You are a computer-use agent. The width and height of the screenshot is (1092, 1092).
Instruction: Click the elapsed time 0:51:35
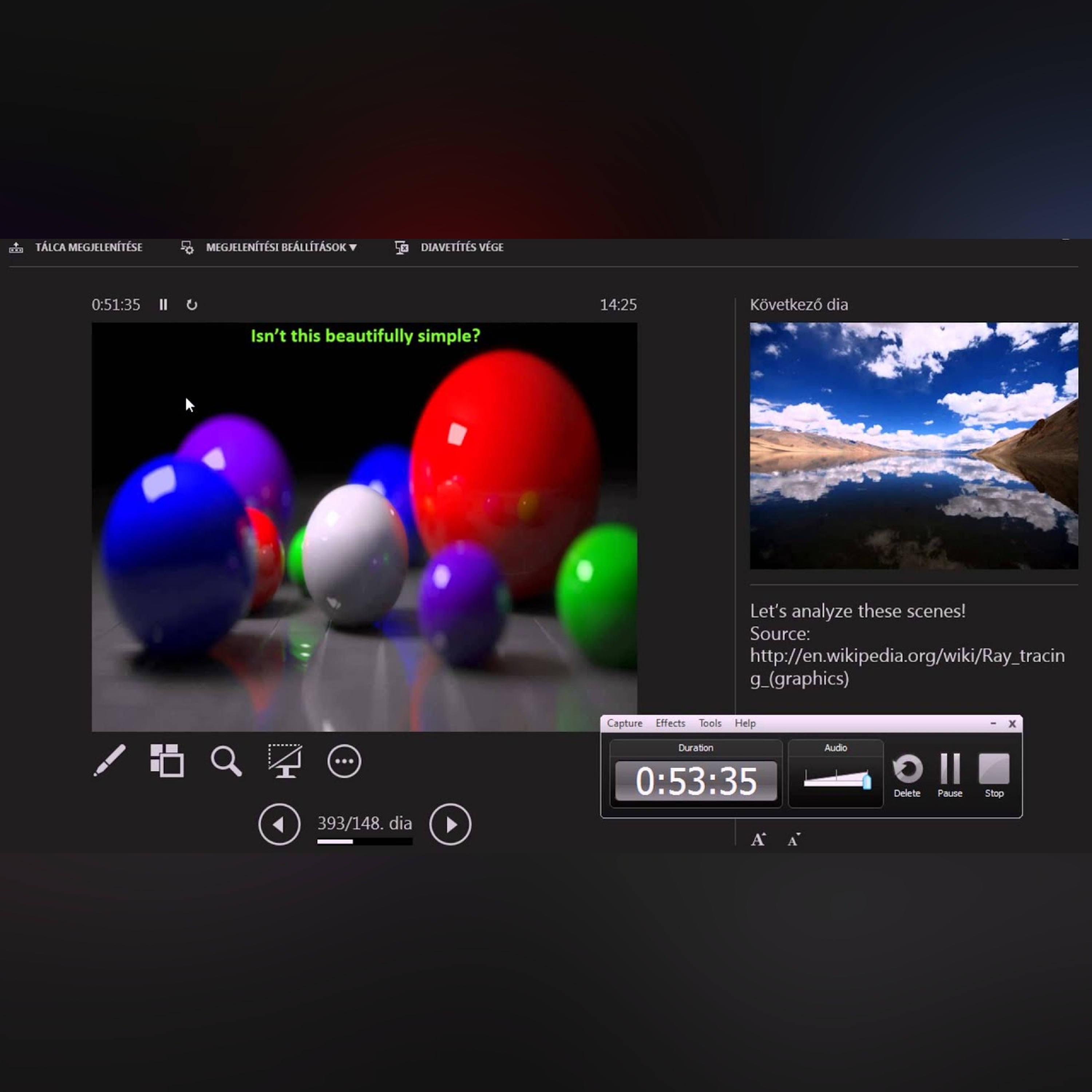pos(116,305)
